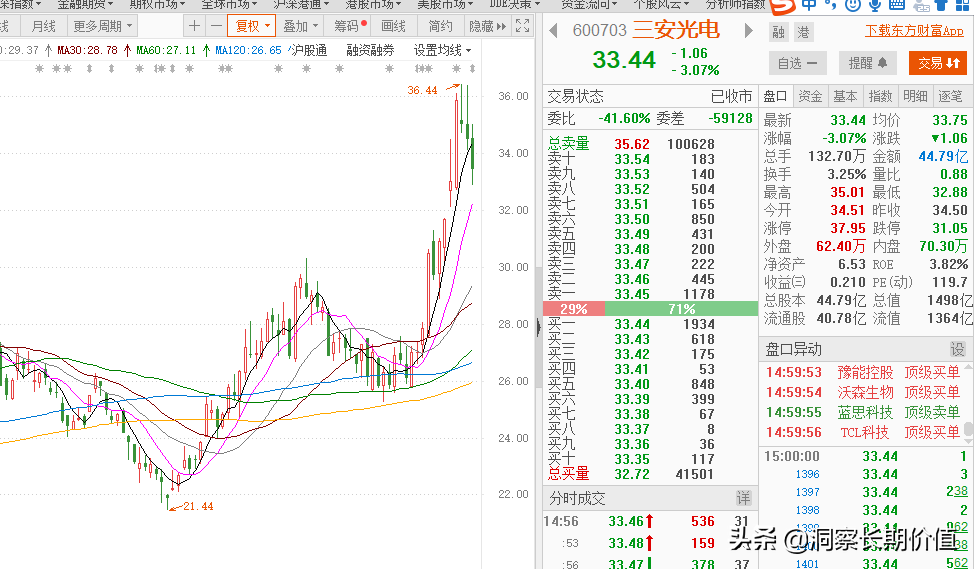974x569 pixels.
Task: Open the 设置均线 moving average dropdown
Action: coord(442,50)
